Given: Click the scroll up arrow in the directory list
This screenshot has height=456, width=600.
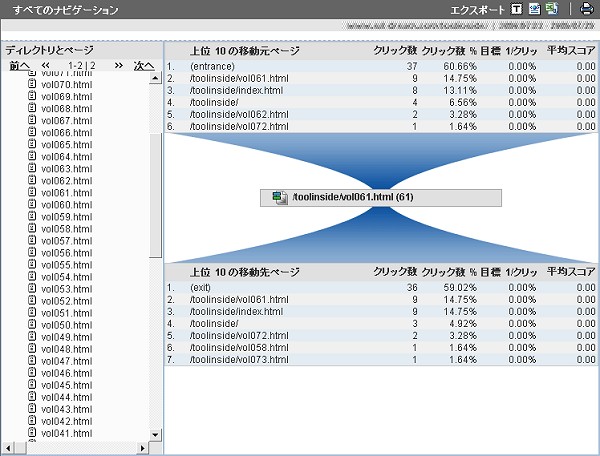Looking at the screenshot, I should 155,79.
